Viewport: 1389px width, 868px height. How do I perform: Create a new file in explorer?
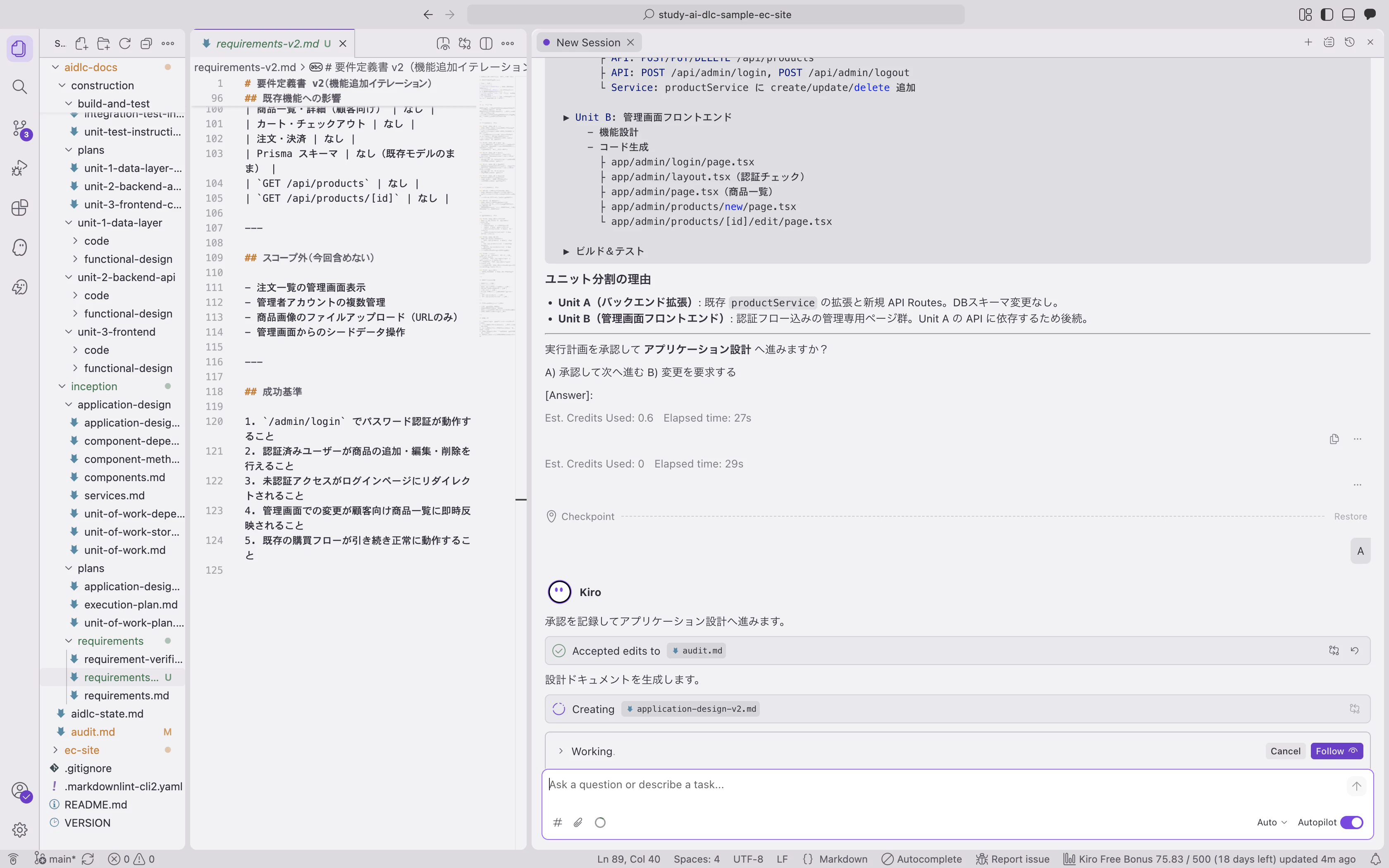point(81,44)
